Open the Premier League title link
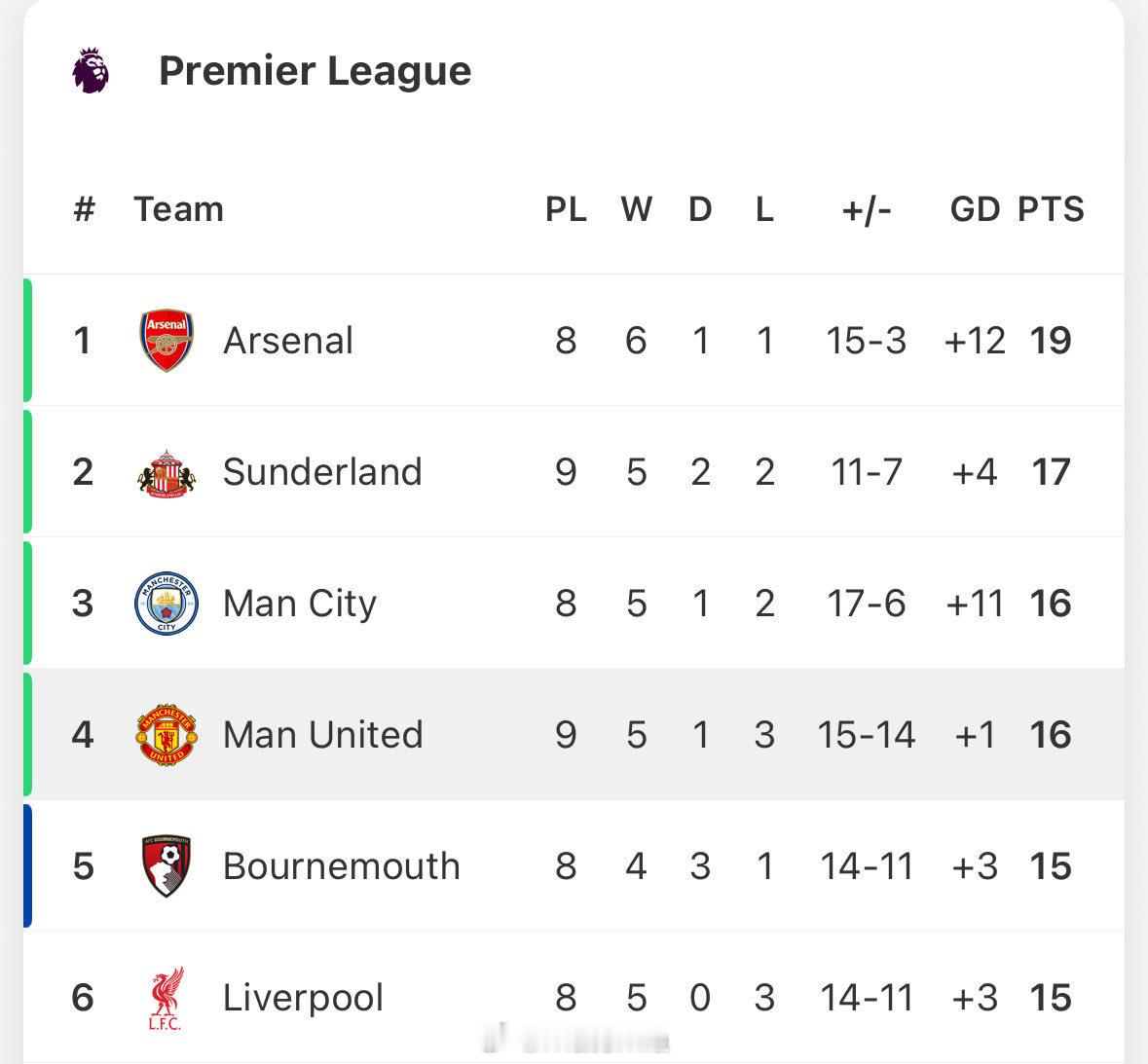Screen dimensions: 1148x1064 pos(315,71)
